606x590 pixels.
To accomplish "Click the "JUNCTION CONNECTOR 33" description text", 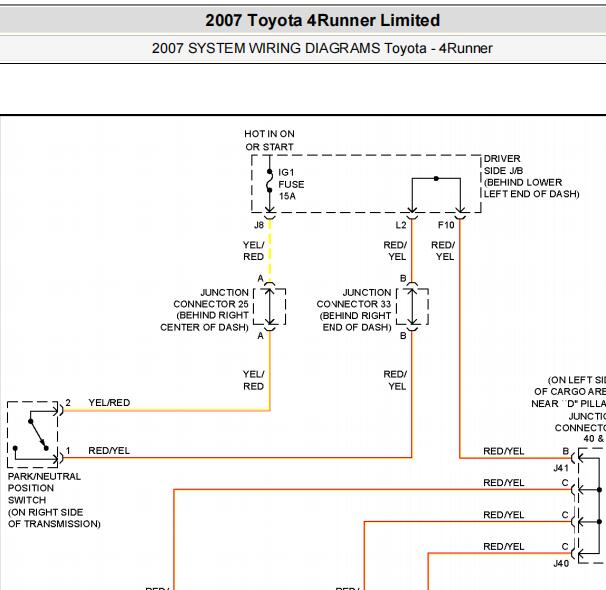I will (x=354, y=310).
